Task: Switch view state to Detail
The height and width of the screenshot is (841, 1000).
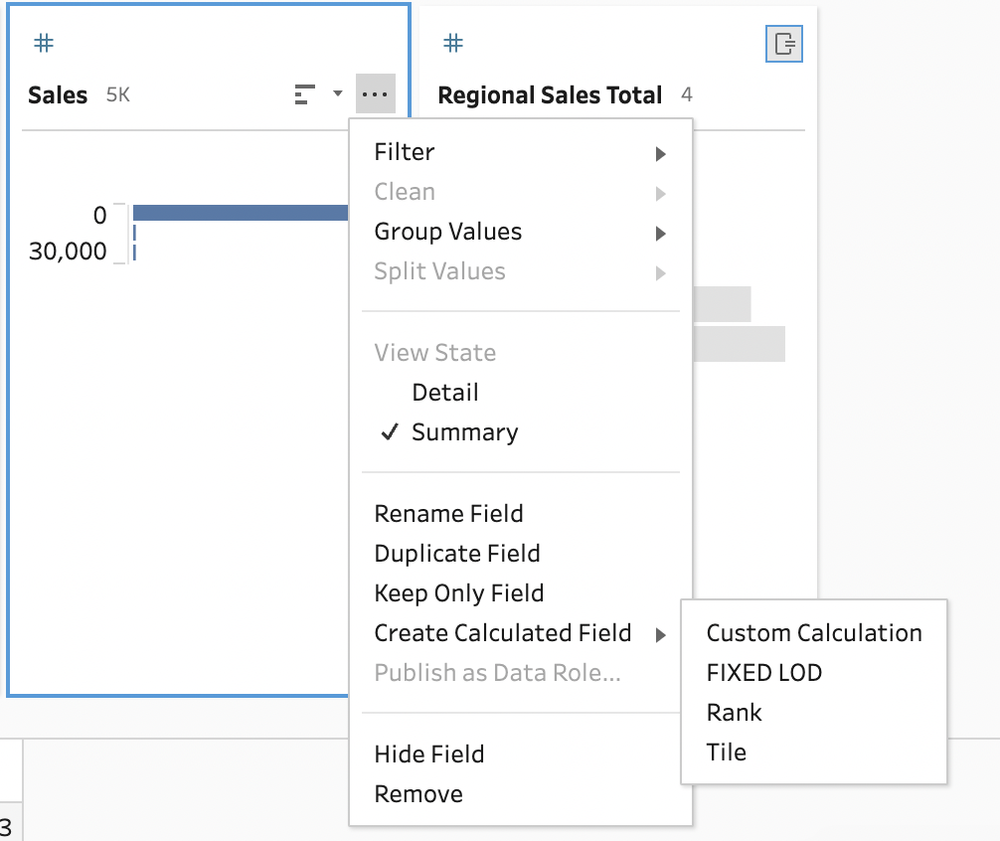Action: click(445, 393)
